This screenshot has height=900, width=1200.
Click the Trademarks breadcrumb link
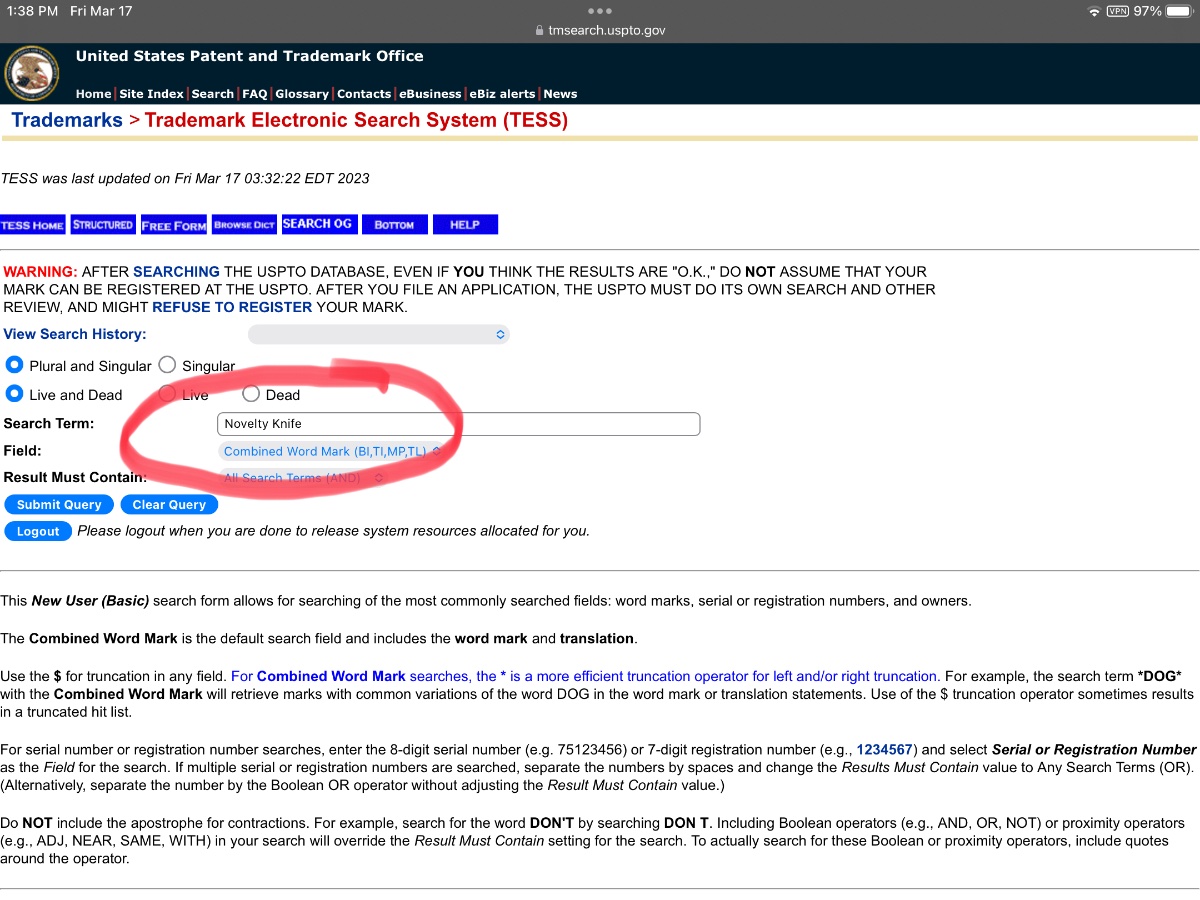tap(67, 121)
